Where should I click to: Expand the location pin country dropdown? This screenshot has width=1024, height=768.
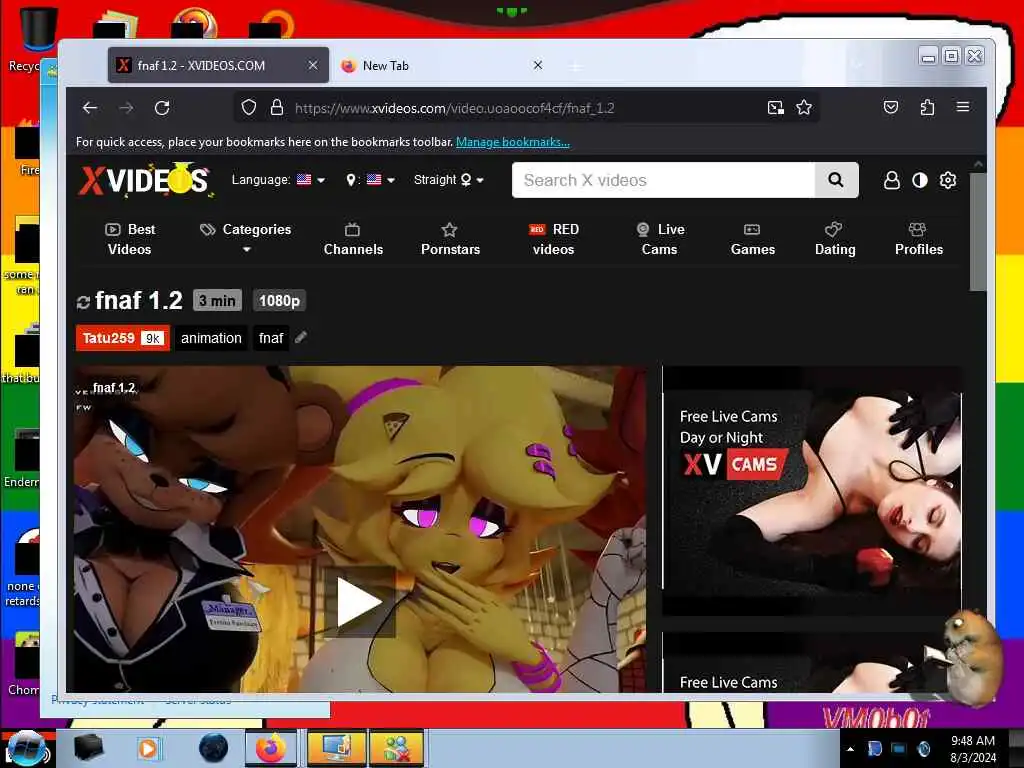coord(370,180)
